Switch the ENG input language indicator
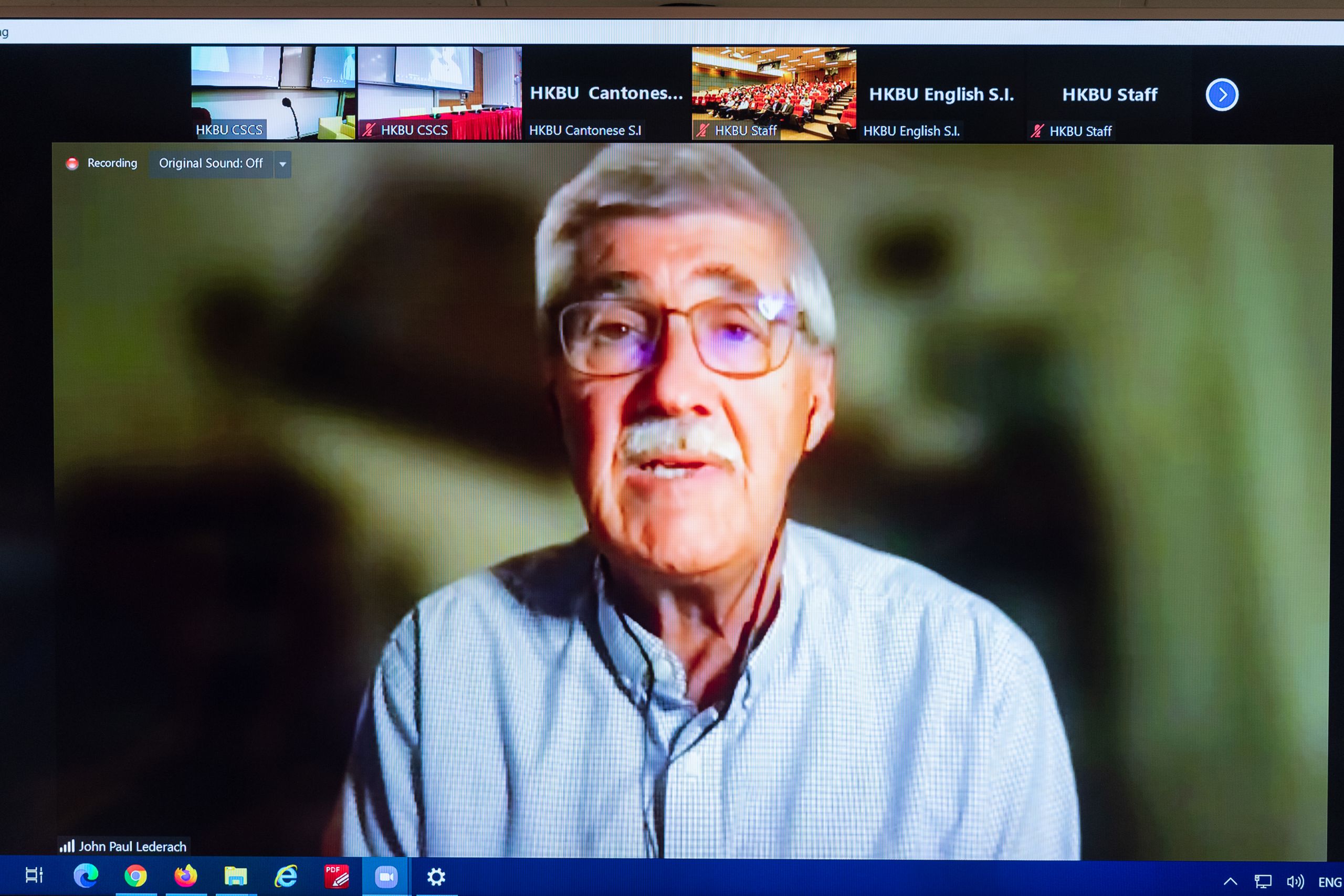This screenshot has height=896, width=1344. coord(1330,882)
